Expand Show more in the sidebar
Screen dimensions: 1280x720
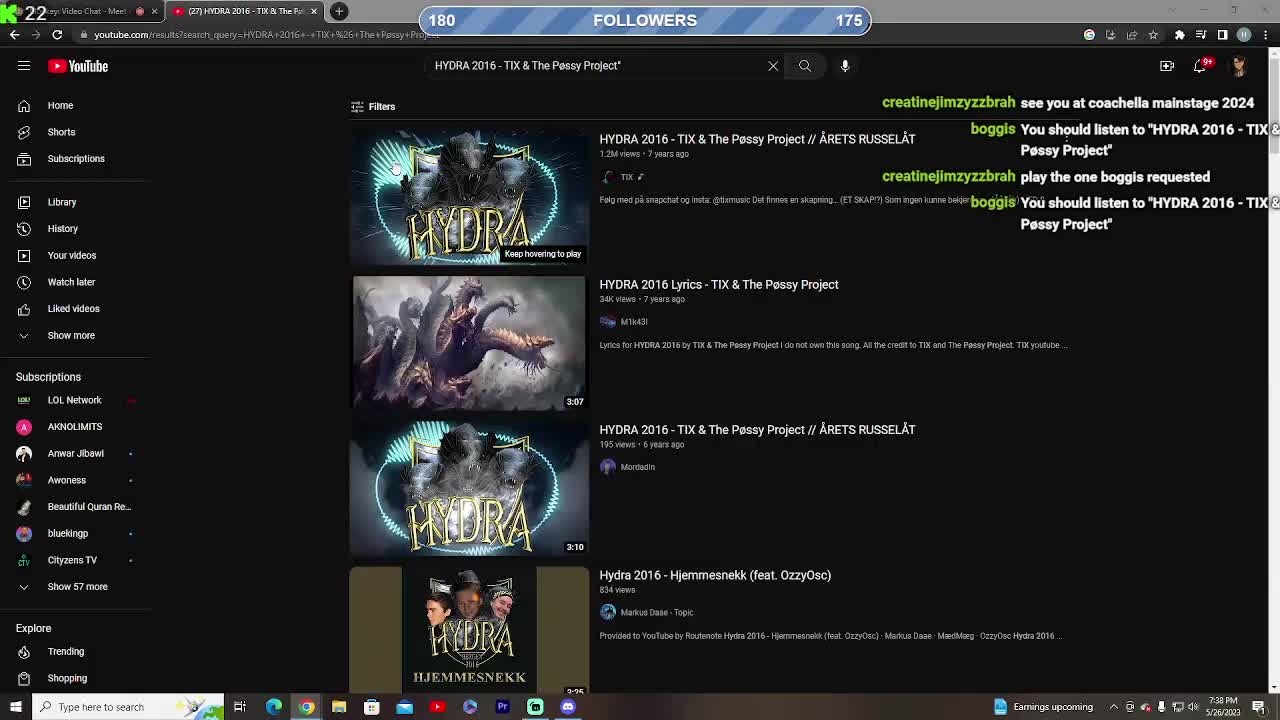[71, 335]
